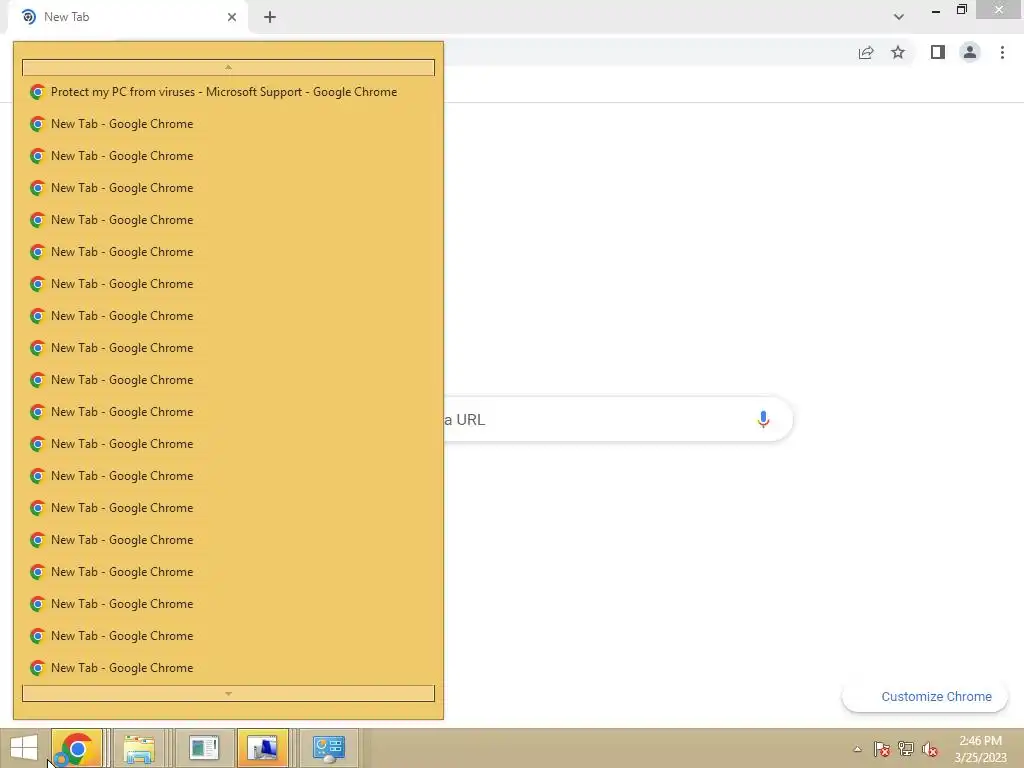Open File Explorer from the taskbar
Viewport: 1024px width, 768px height.
(139, 748)
